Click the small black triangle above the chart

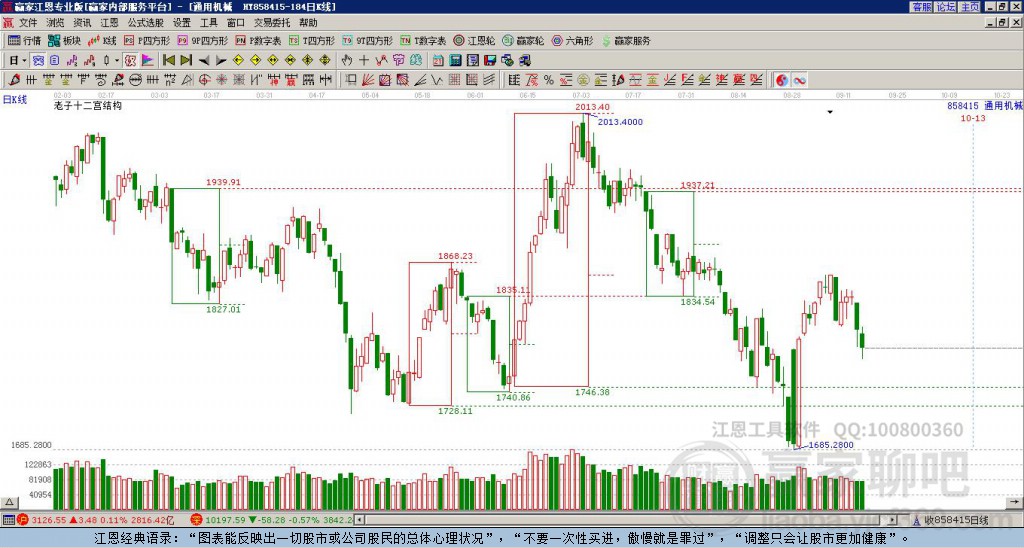pyautogui.click(x=830, y=112)
